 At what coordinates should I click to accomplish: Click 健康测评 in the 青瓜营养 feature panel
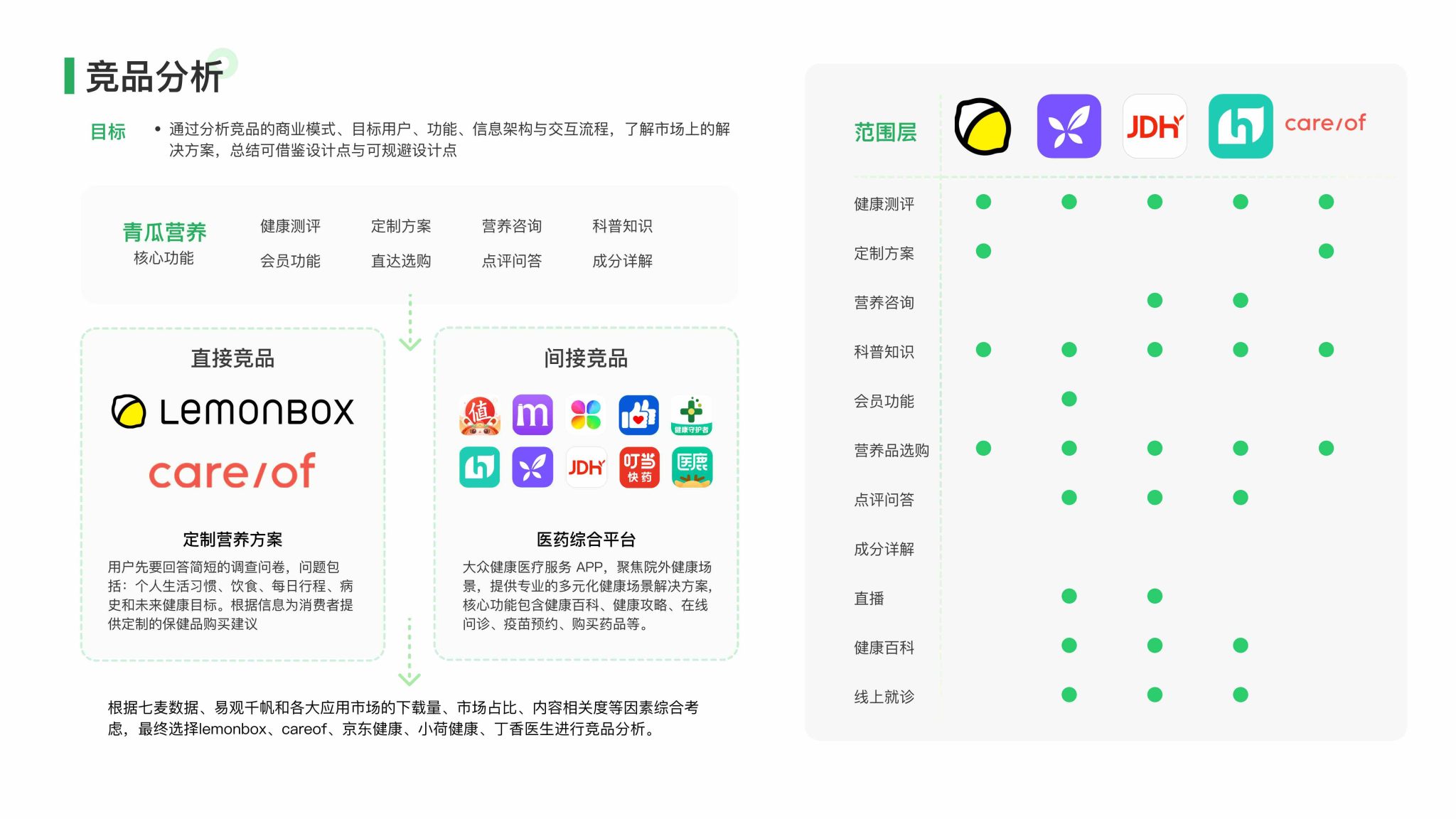[290, 226]
